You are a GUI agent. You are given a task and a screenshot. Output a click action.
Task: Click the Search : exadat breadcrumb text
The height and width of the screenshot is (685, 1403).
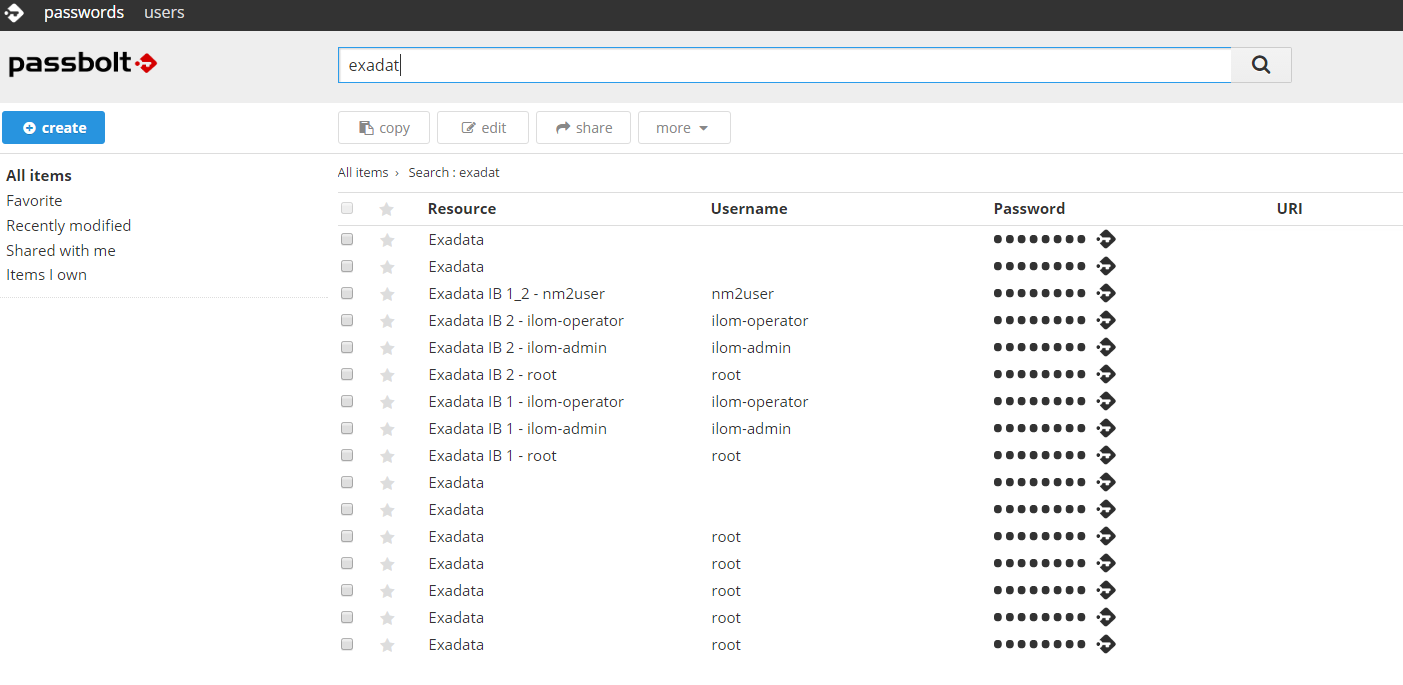[454, 173]
